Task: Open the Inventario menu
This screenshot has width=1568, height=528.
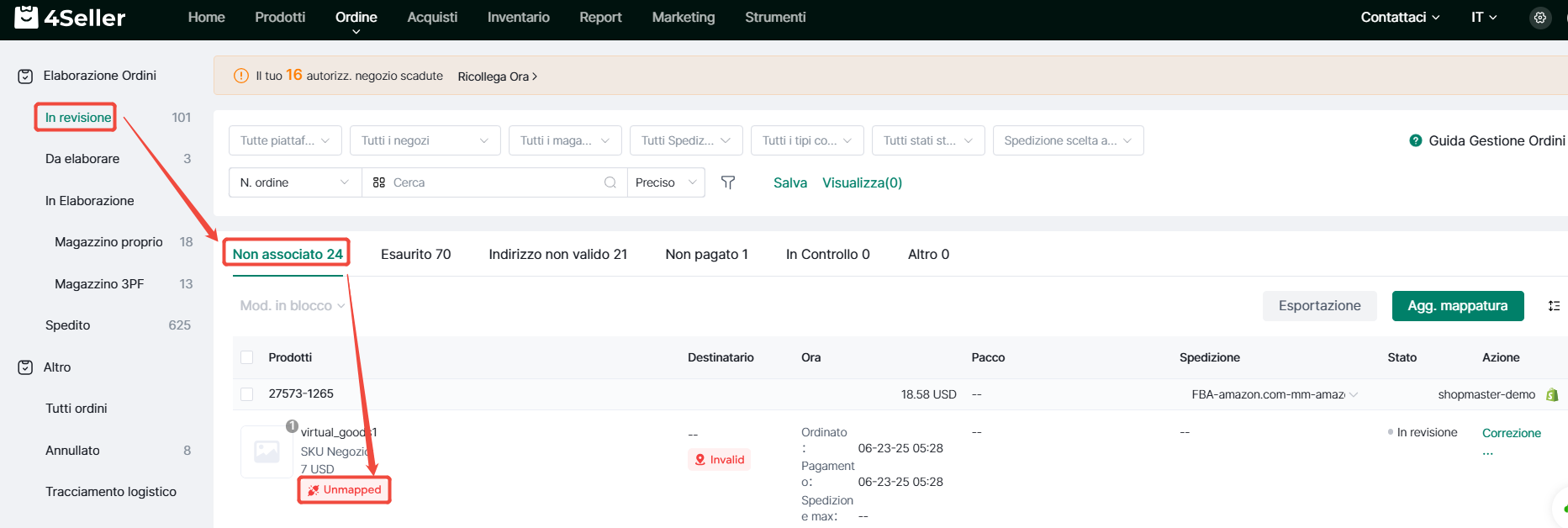Action: point(518,18)
